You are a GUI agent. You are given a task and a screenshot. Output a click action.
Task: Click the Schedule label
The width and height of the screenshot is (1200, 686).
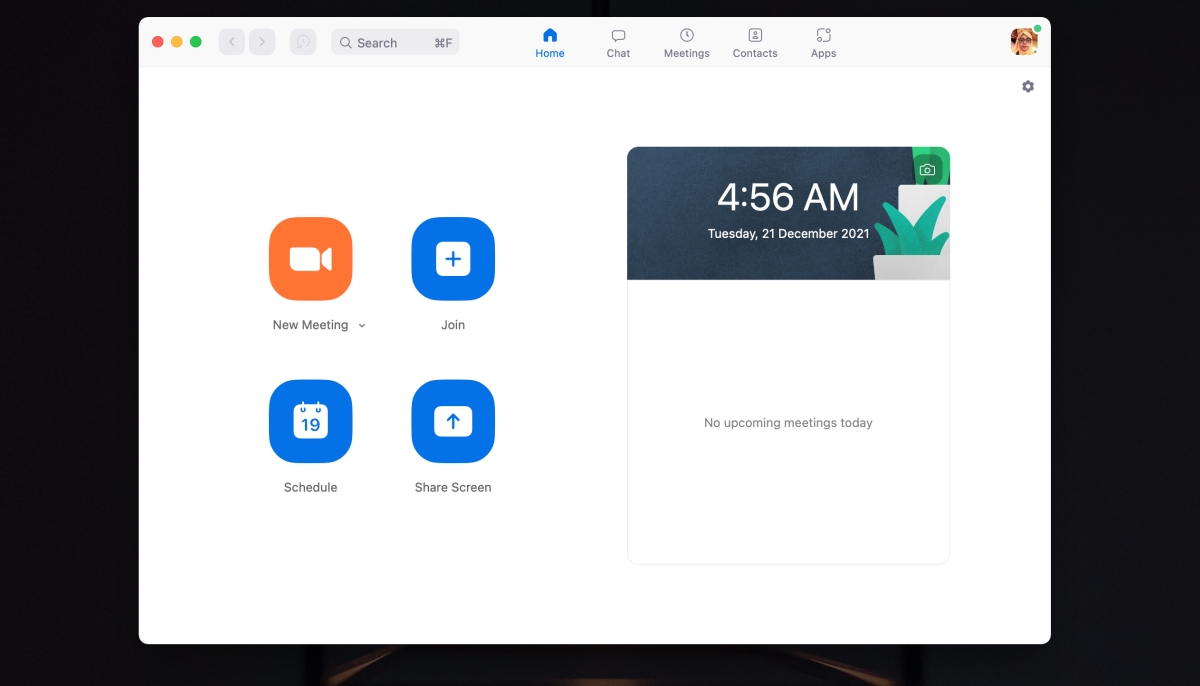(310, 488)
